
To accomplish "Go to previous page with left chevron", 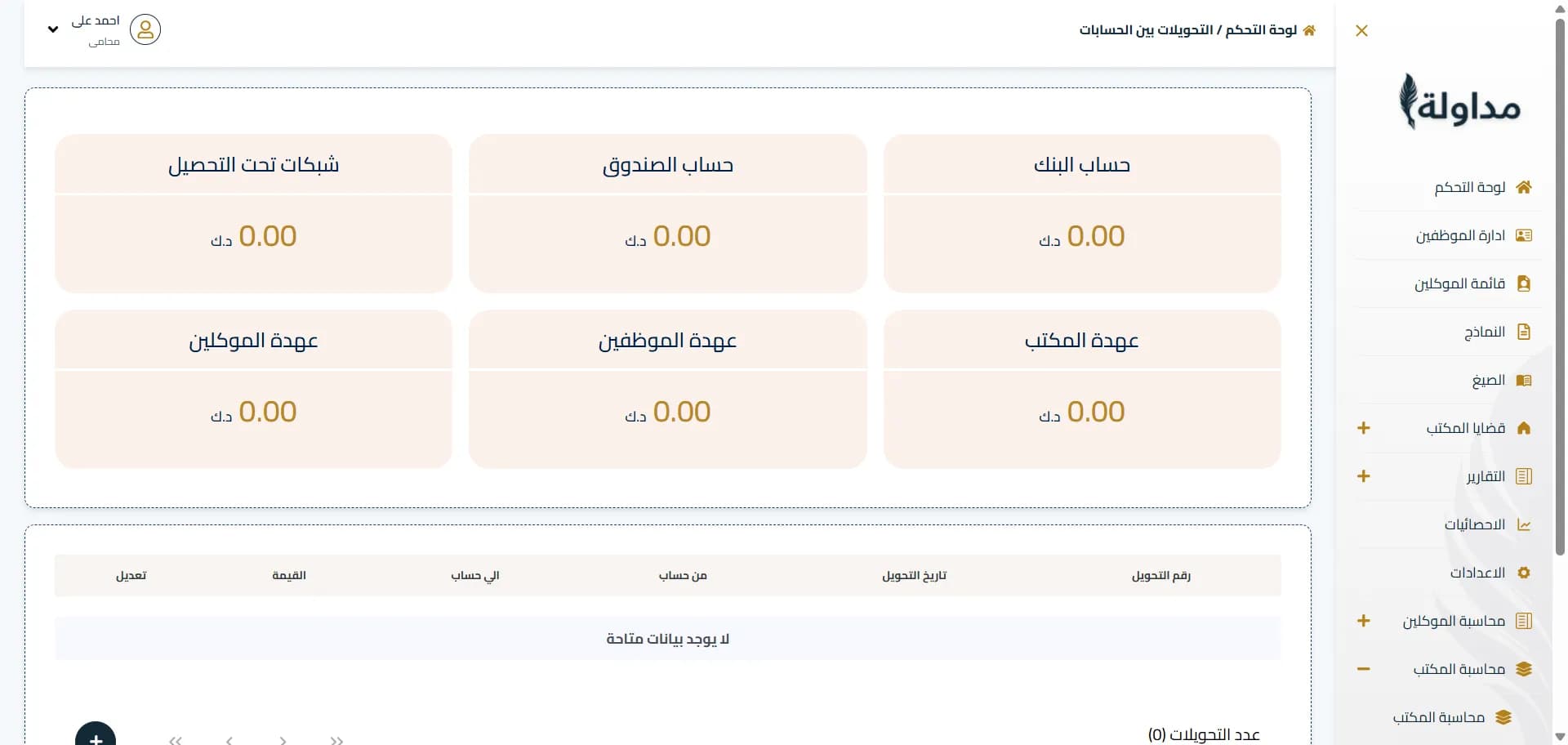I will tap(229, 740).
